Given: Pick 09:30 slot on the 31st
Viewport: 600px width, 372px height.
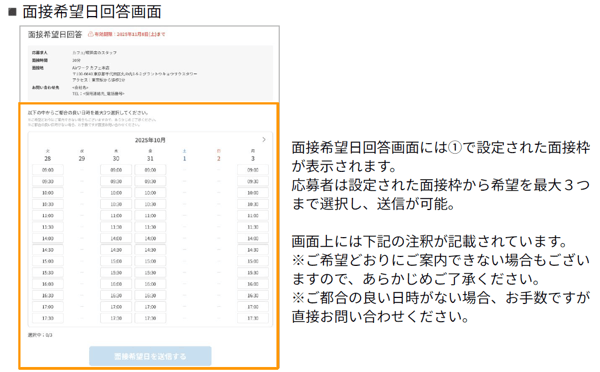Looking at the screenshot, I should pyautogui.click(x=150, y=181).
